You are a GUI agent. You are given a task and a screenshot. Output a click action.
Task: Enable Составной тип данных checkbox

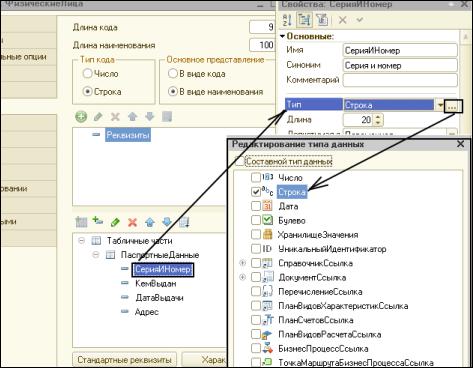point(240,161)
